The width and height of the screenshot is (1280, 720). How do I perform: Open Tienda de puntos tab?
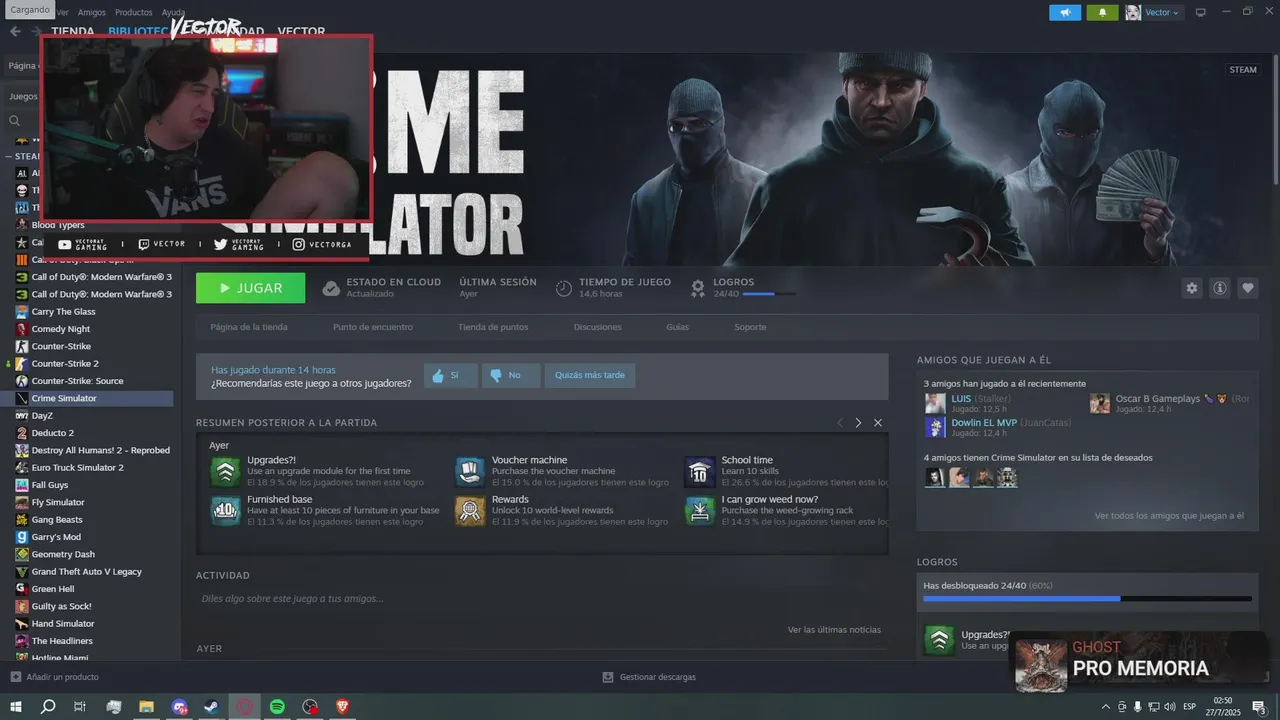tap(493, 327)
